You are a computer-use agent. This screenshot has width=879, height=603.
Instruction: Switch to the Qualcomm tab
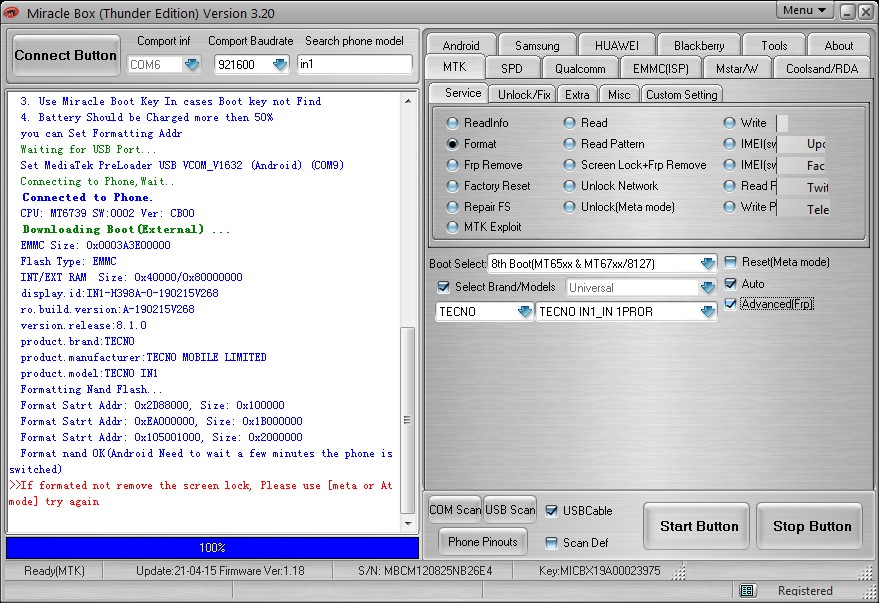[580, 69]
